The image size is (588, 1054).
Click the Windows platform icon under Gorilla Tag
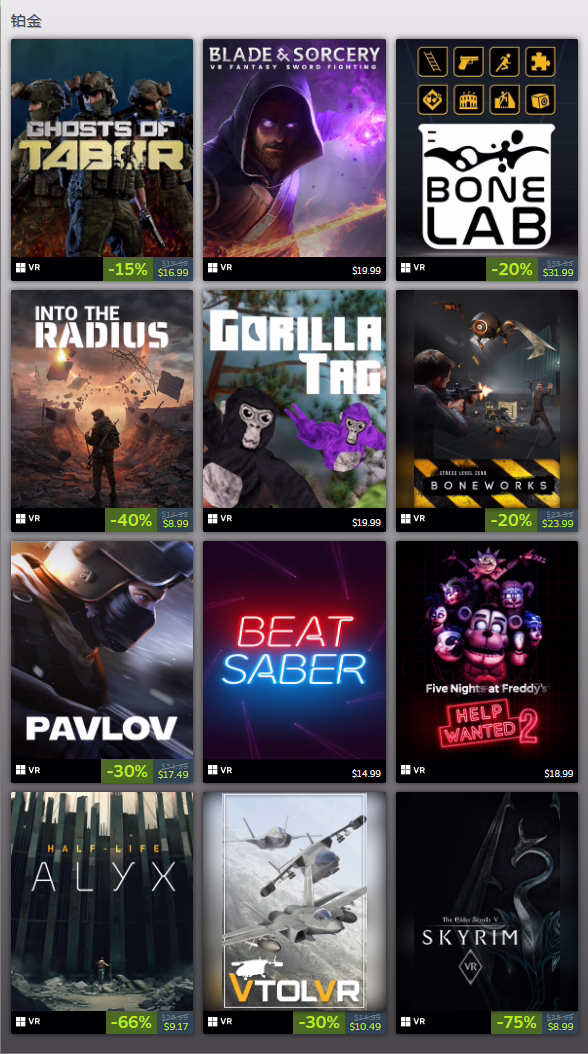click(x=213, y=518)
